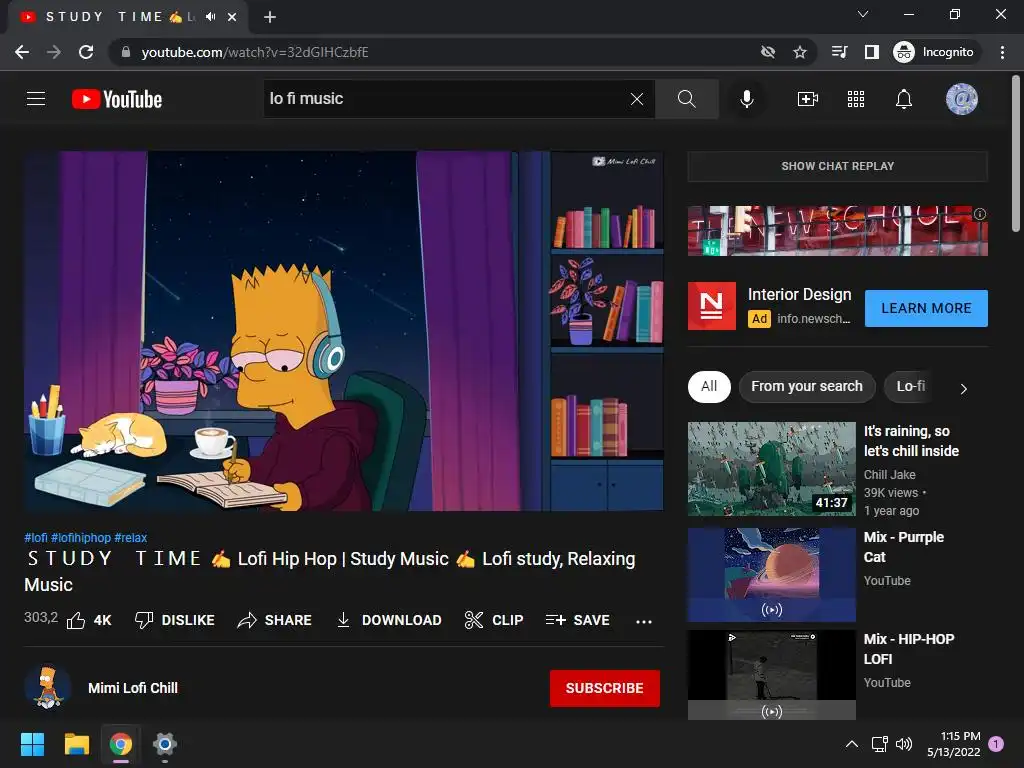Click the LEARN MORE ad button
This screenshot has height=768, width=1024.
coord(926,308)
